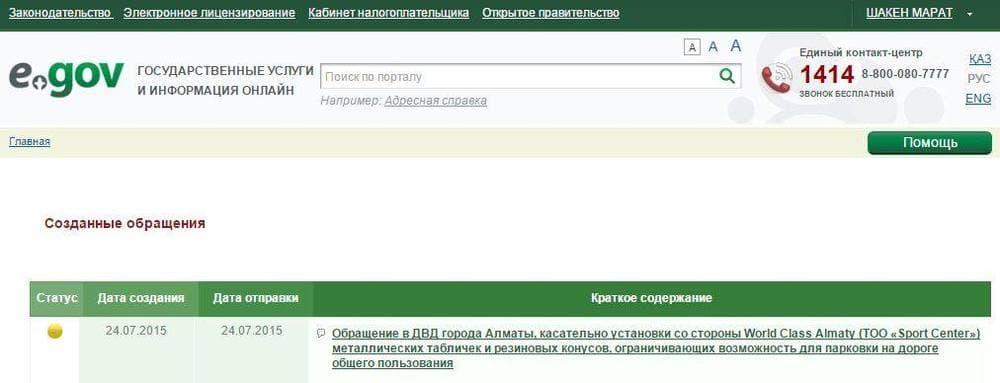Go to Главная breadcrumb
Image resolution: width=1000 pixels, height=383 pixels.
coord(29,141)
